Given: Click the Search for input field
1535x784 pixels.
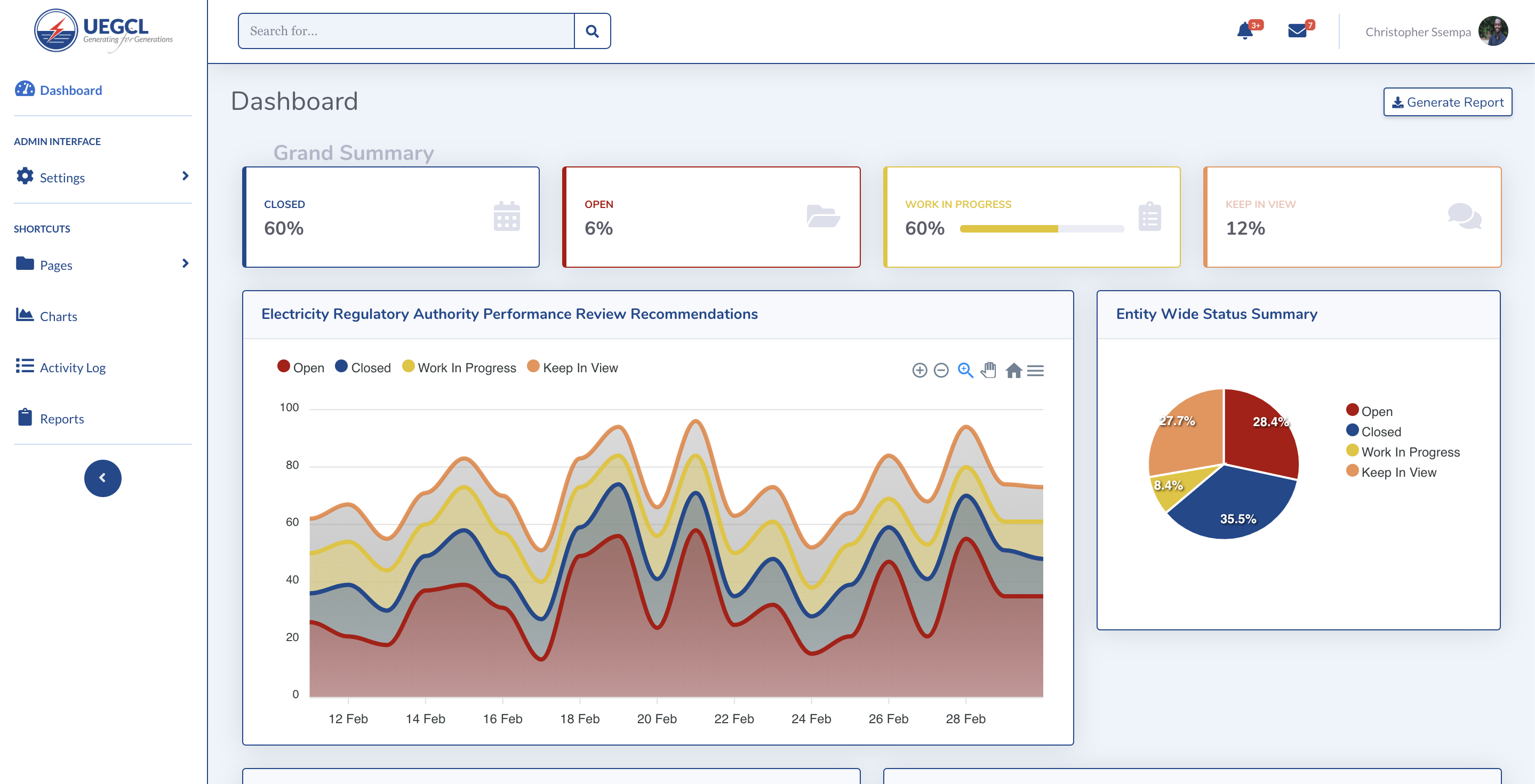Looking at the screenshot, I should click(x=406, y=31).
